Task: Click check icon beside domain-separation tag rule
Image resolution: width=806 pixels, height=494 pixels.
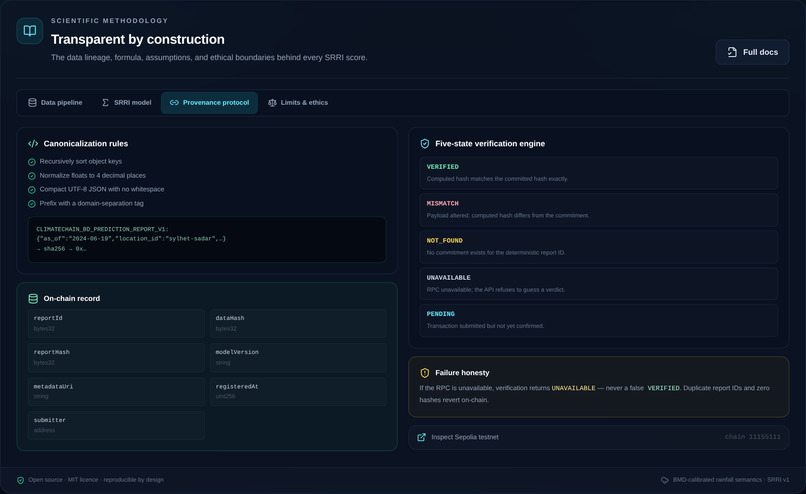Action: pyautogui.click(x=32, y=204)
